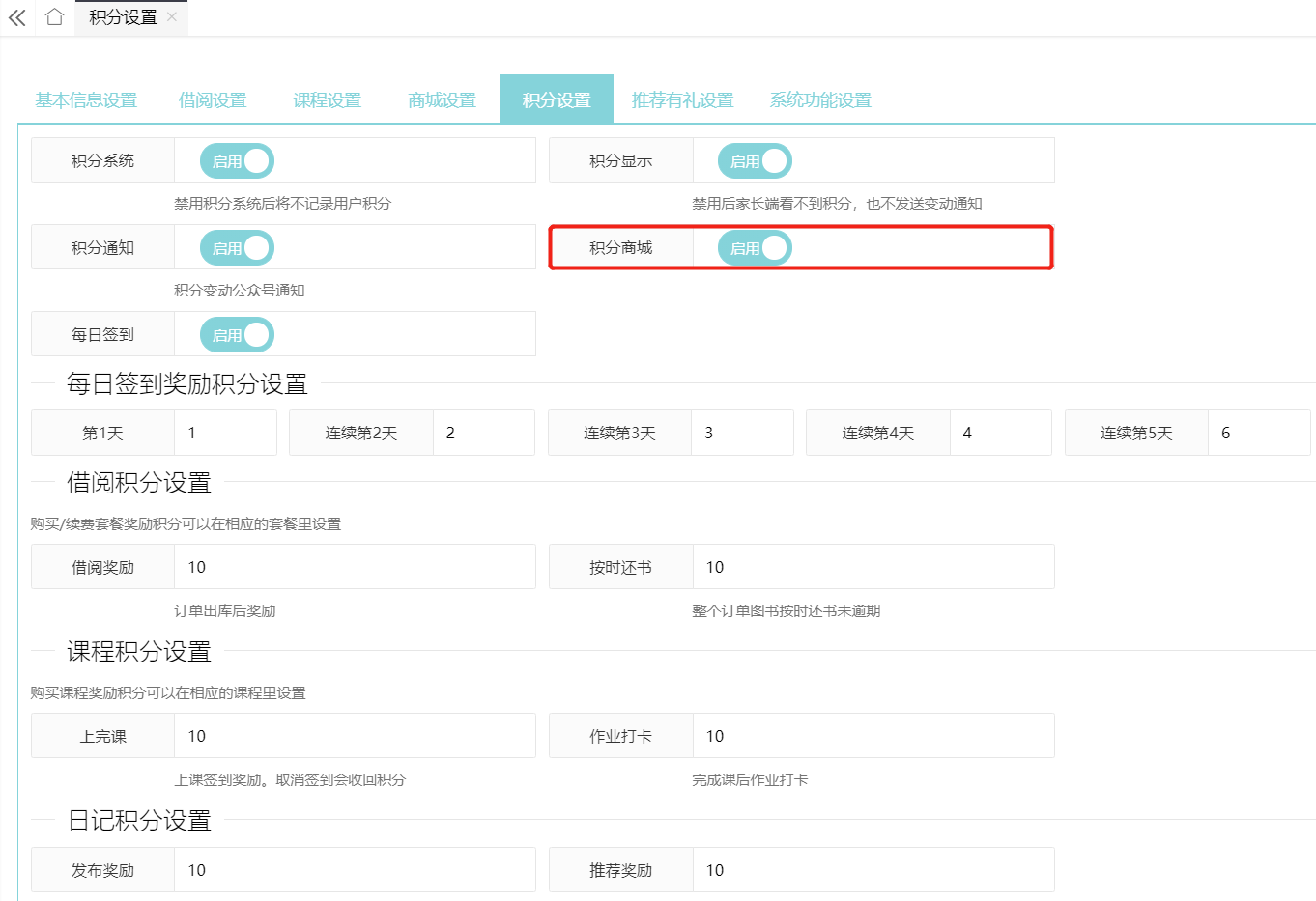Click the 积分商城 label

(x=621, y=248)
